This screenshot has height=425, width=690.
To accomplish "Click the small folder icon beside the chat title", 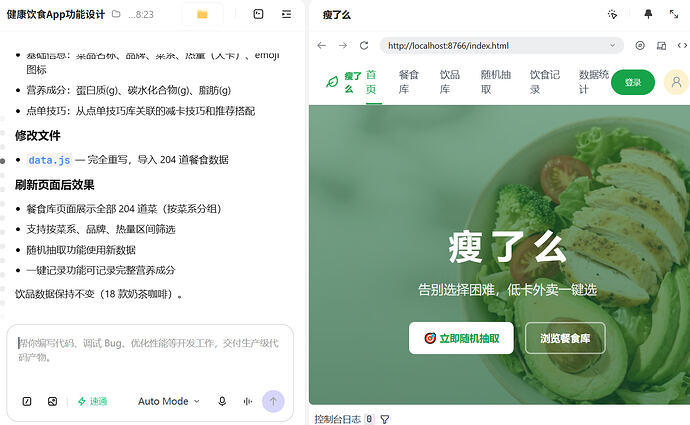I will click(116, 14).
